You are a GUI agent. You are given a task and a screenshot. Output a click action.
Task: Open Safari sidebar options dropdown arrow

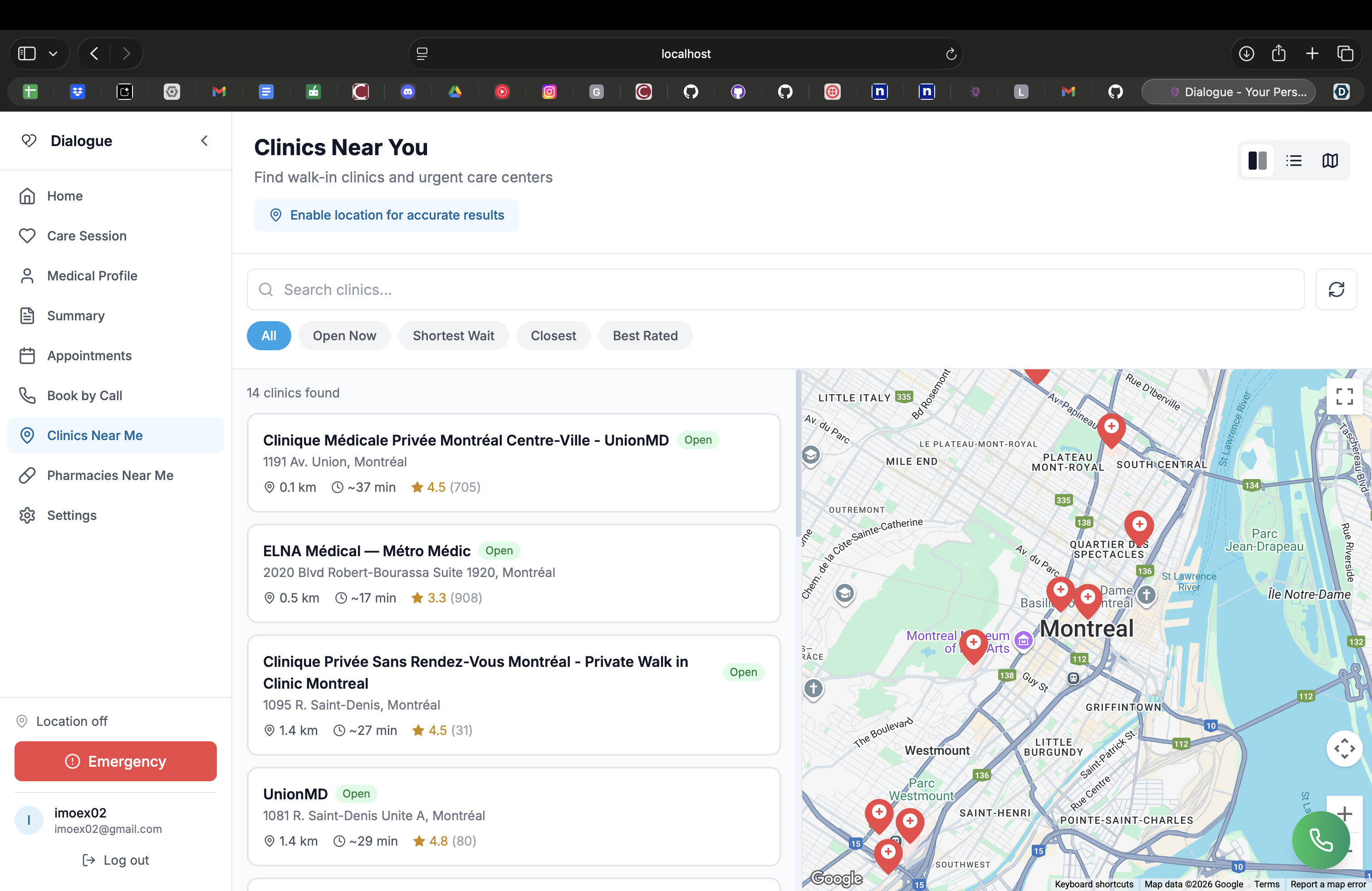click(x=53, y=54)
